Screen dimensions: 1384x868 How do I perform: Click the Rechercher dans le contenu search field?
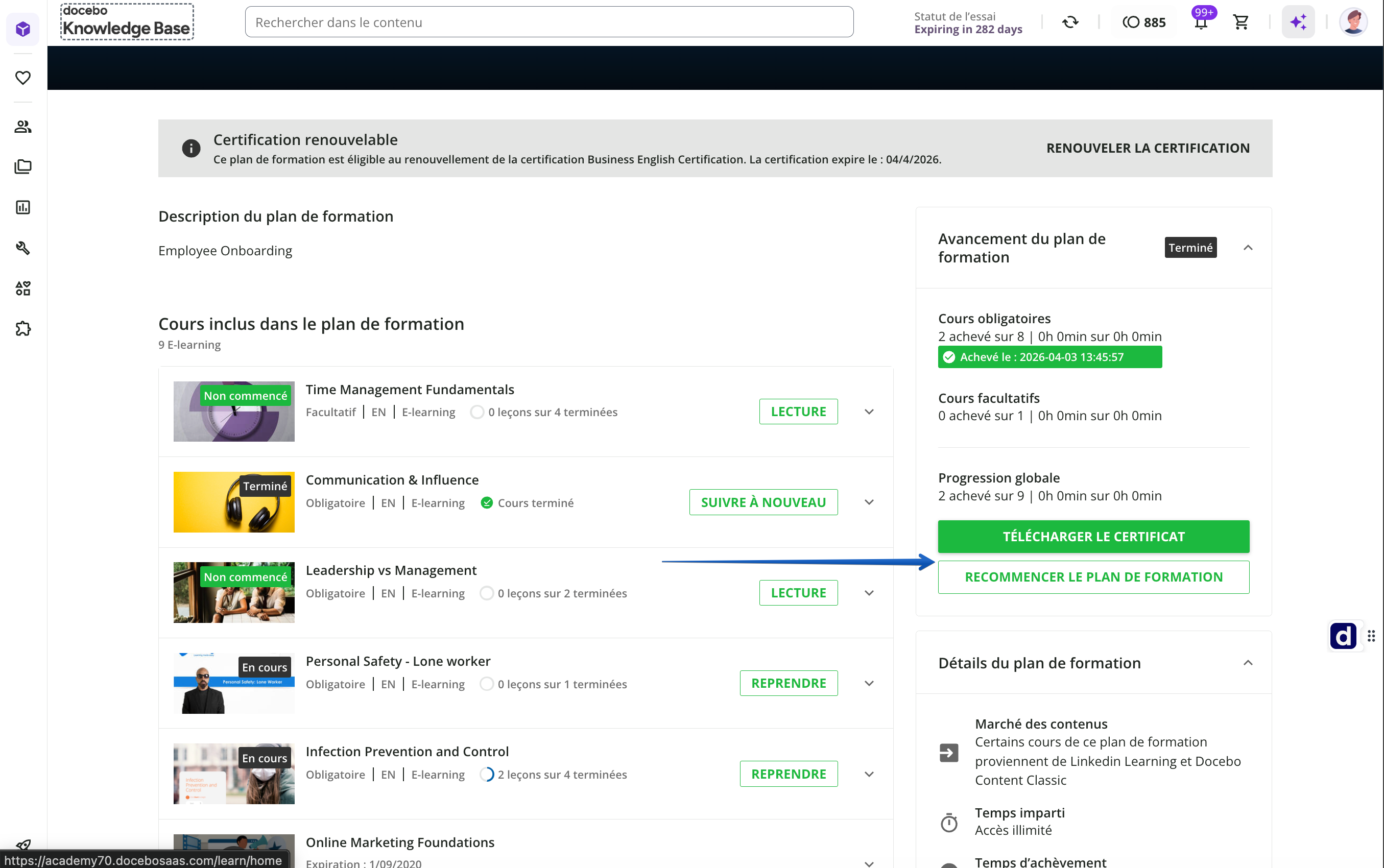coord(548,22)
